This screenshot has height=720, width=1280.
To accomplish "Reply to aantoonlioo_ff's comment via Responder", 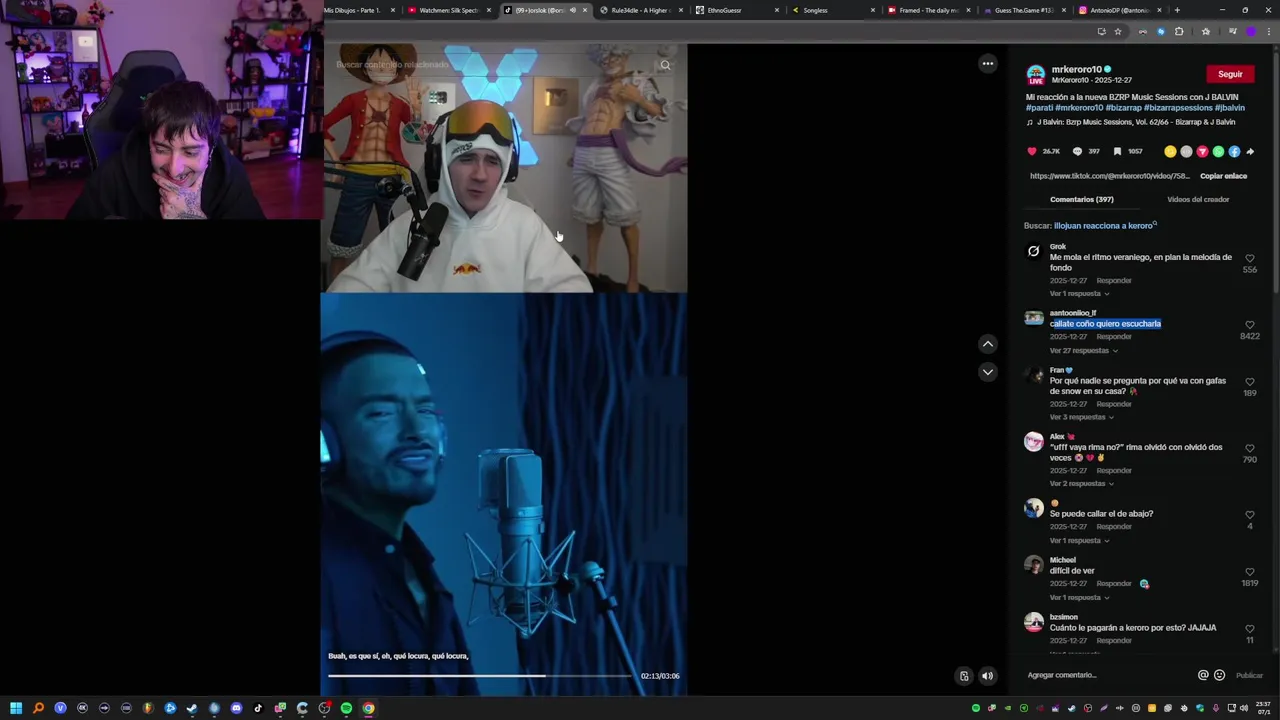I will (1114, 337).
